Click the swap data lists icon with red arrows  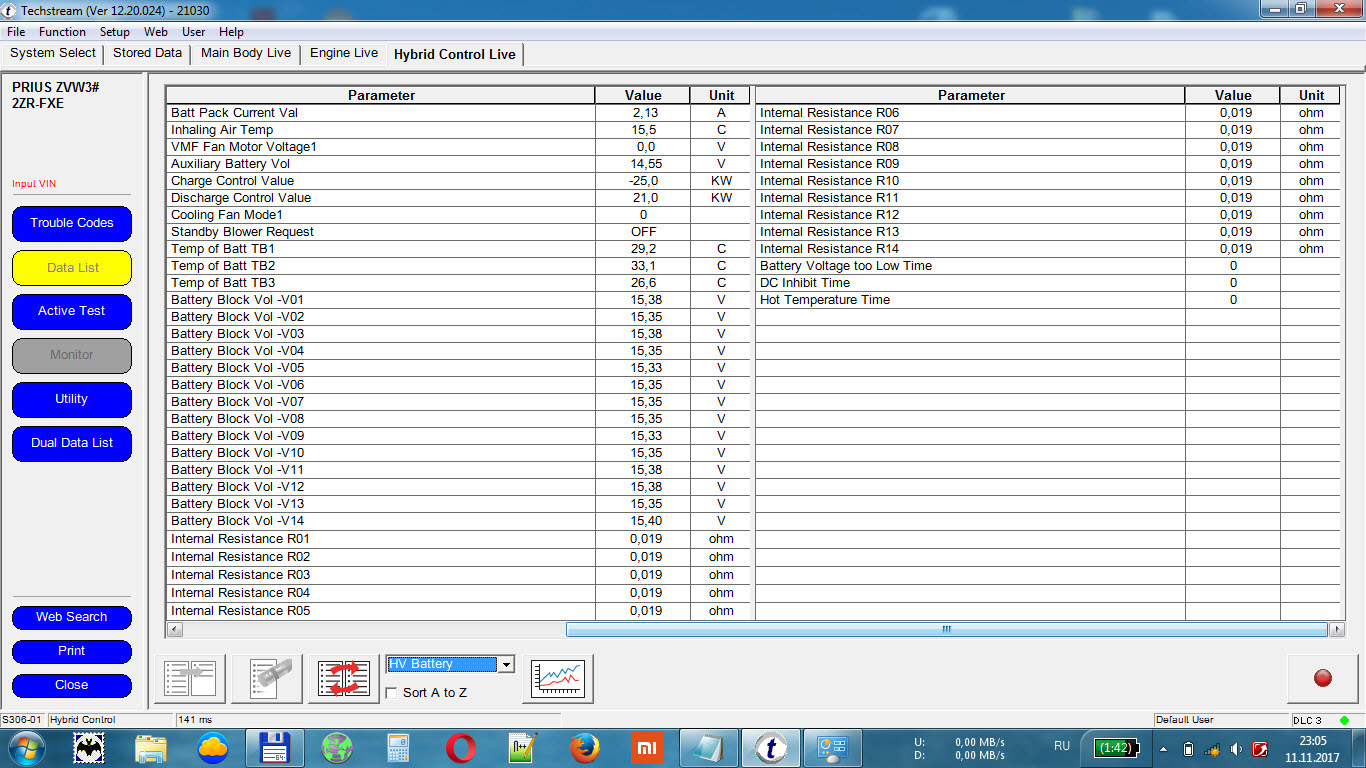344,679
